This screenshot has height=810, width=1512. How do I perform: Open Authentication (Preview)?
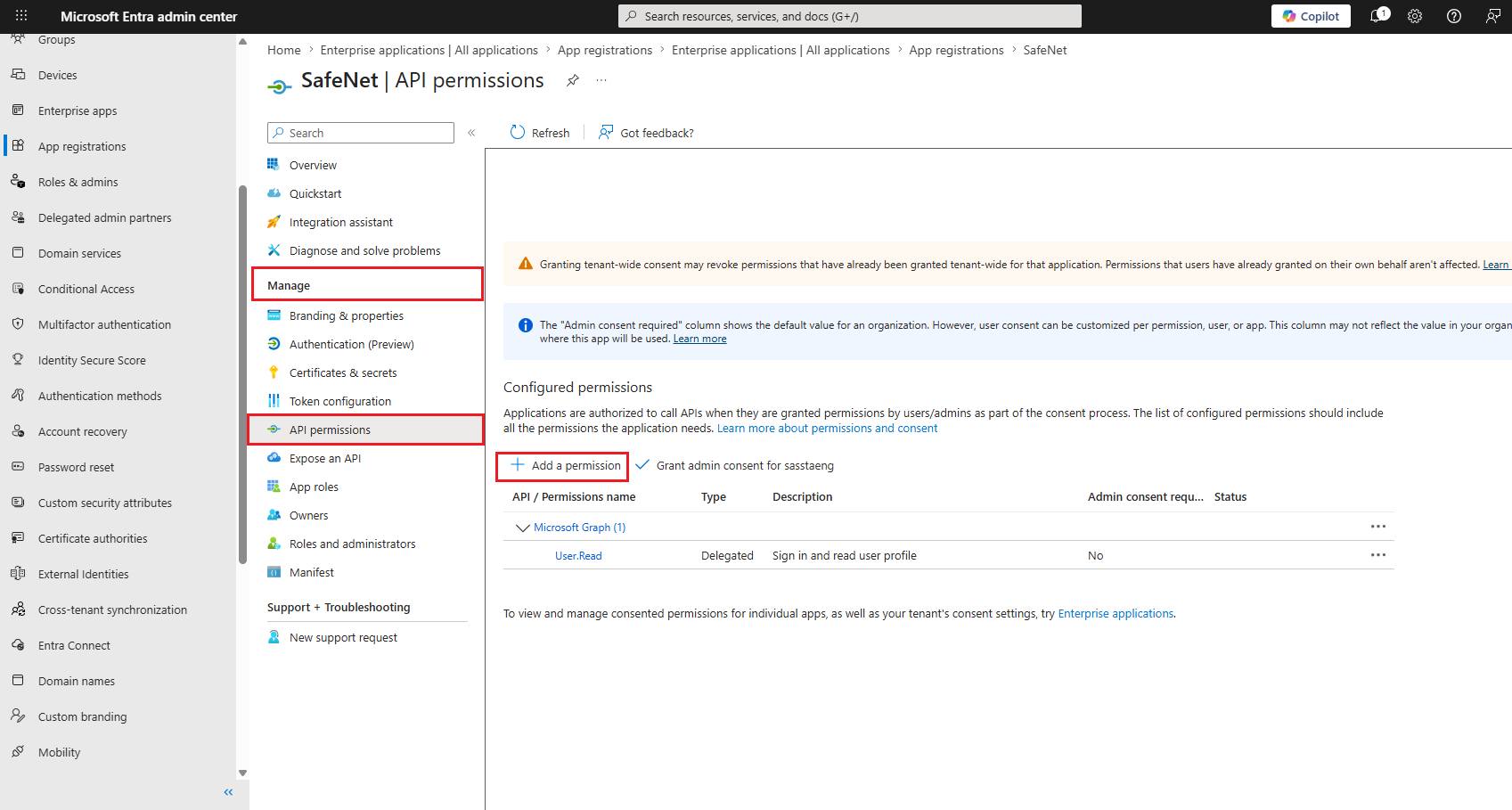pos(351,344)
